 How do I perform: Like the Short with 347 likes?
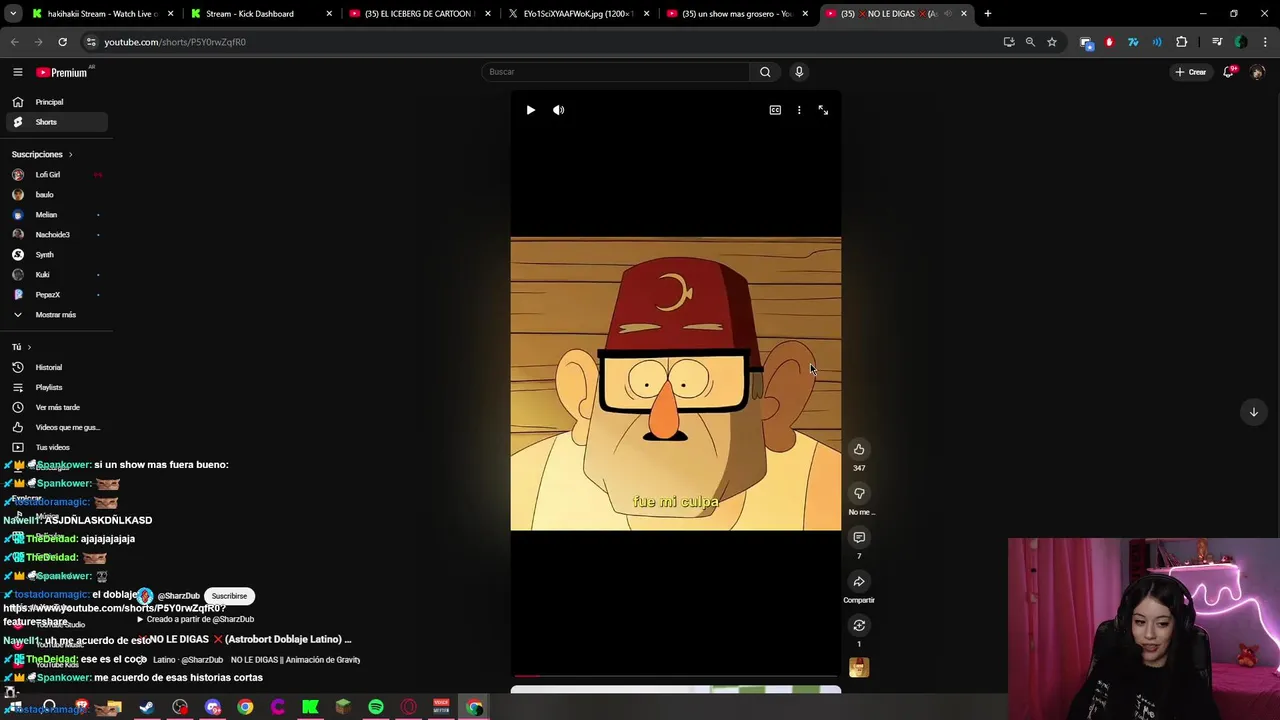pos(859,449)
